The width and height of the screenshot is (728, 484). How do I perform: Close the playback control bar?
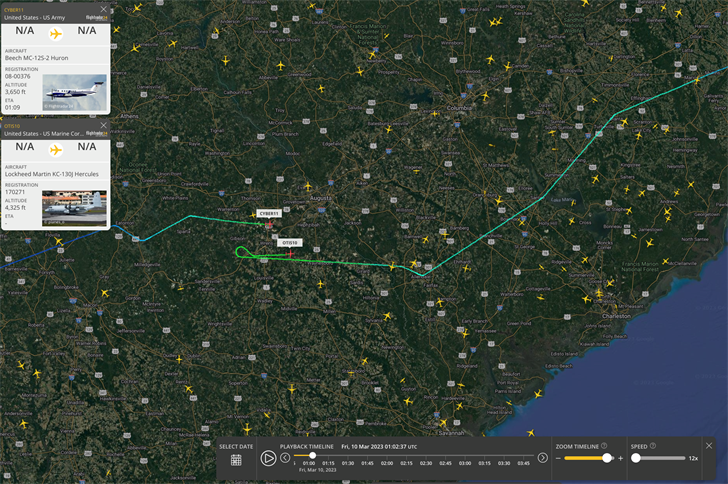pyautogui.click(x=709, y=446)
